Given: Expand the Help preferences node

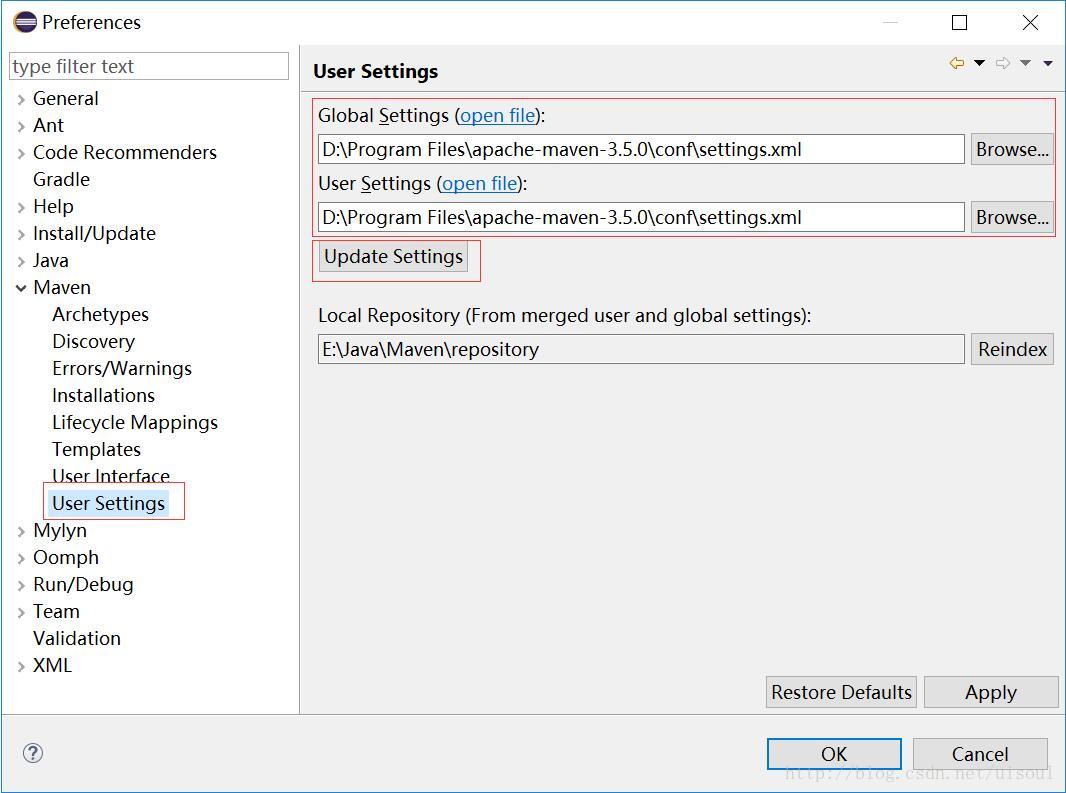Looking at the screenshot, I should [x=21, y=207].
